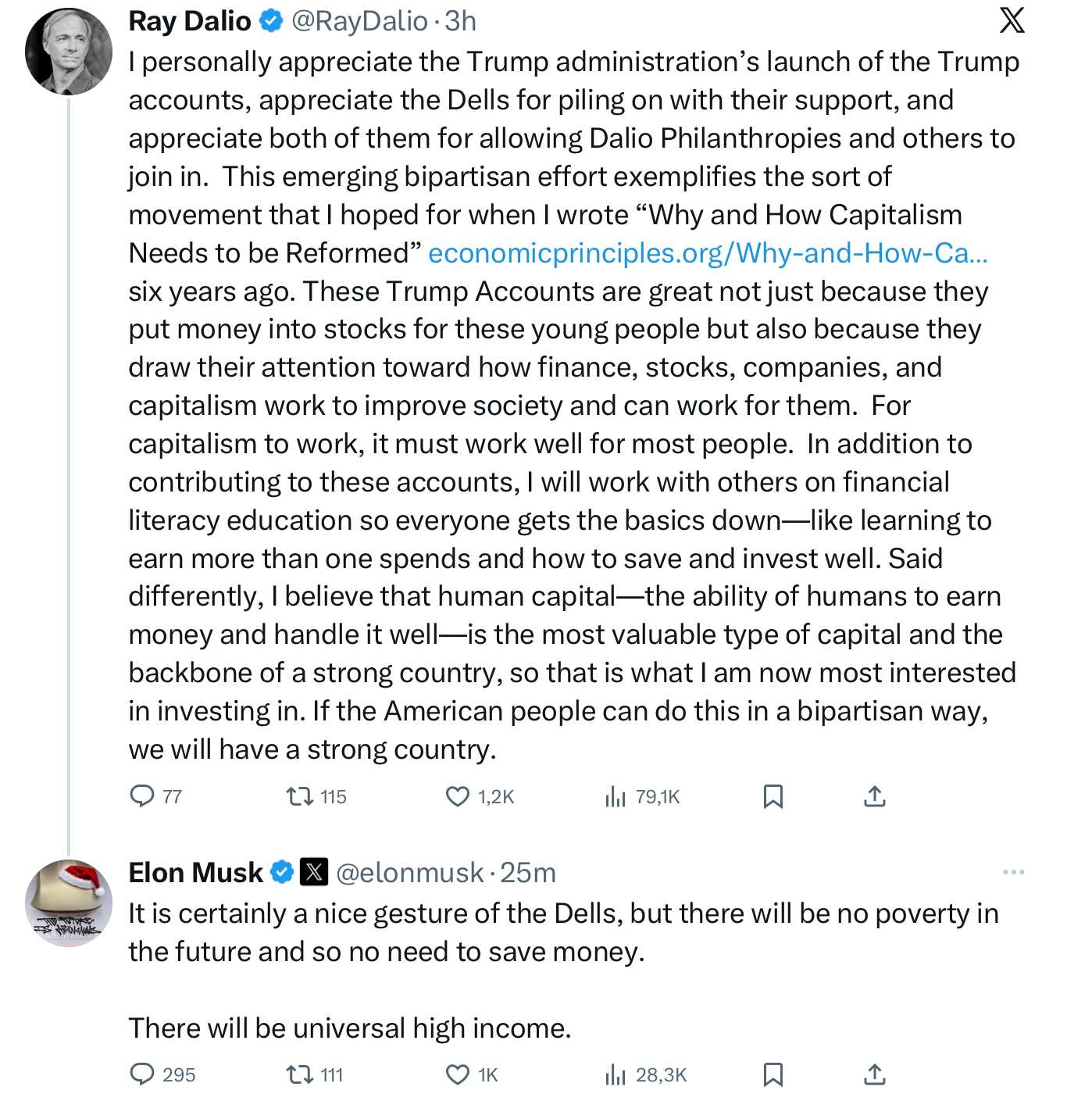Screen dimensions: 1092x1101
Task: Like Ray Dalio's tweet
Action: [457, 796]
